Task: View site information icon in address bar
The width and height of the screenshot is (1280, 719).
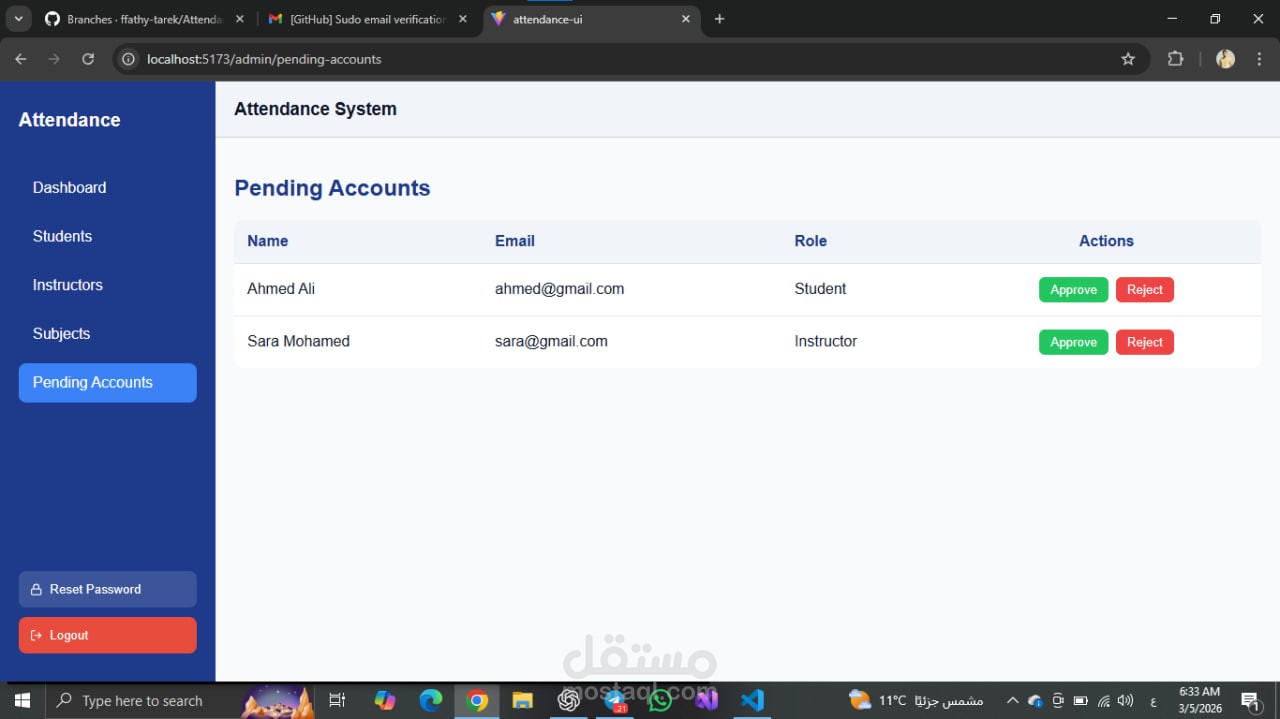Action: pyautogui.click(x=128, y=59)
